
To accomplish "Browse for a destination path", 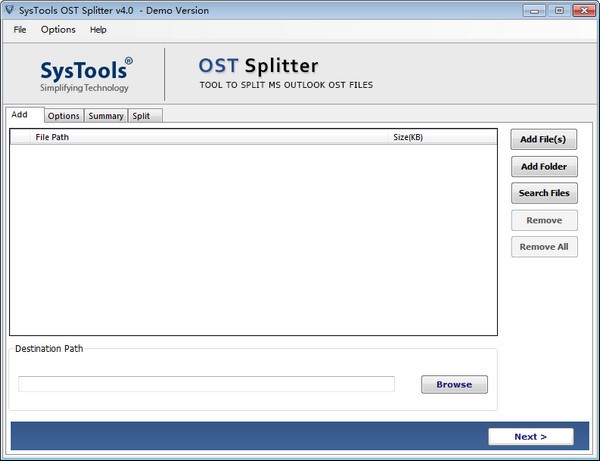I will [454, 384].
